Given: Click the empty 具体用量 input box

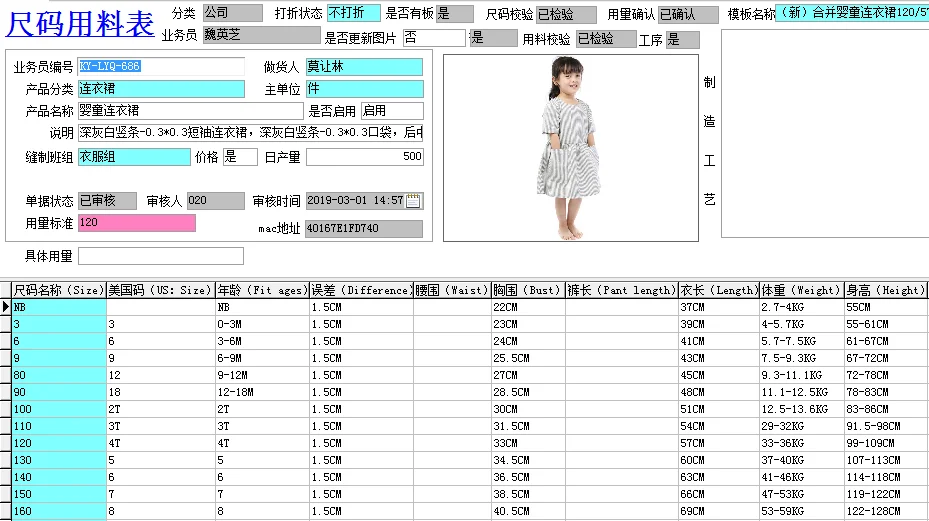Looking at the screenshot, I should 161,256.
